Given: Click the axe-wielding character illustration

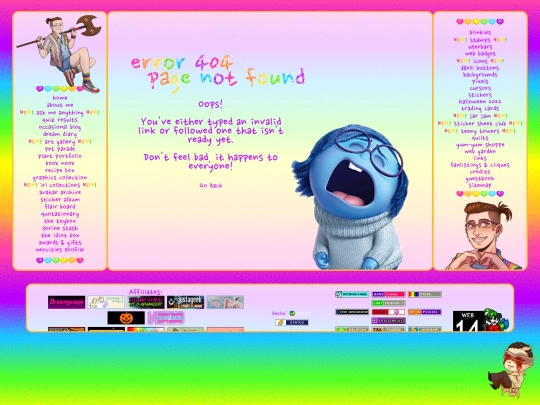Looking at the screenshot, I should click(59, 54).
